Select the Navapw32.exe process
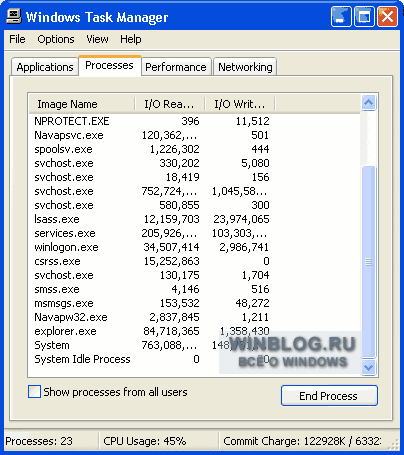 pos(152,317)
